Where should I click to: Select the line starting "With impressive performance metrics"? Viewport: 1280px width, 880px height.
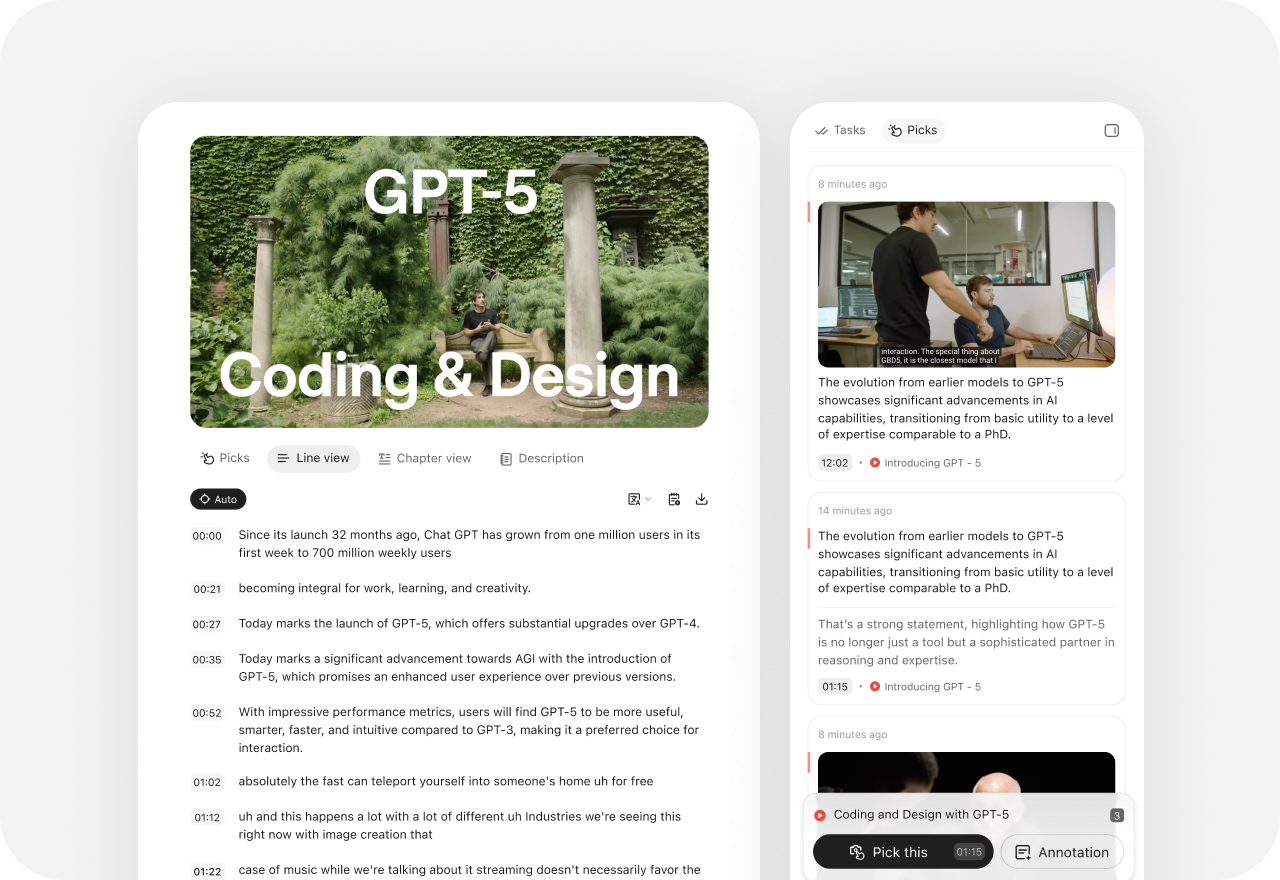point(469,730)
